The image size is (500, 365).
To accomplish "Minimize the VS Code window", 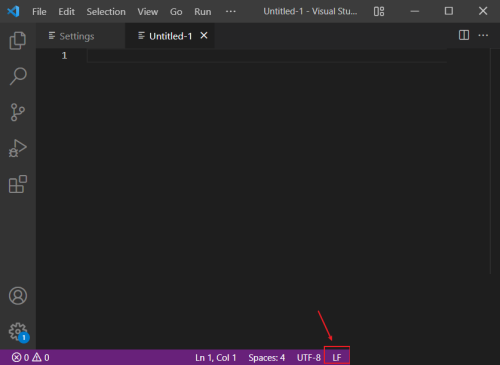I will (x=415, y=11).
